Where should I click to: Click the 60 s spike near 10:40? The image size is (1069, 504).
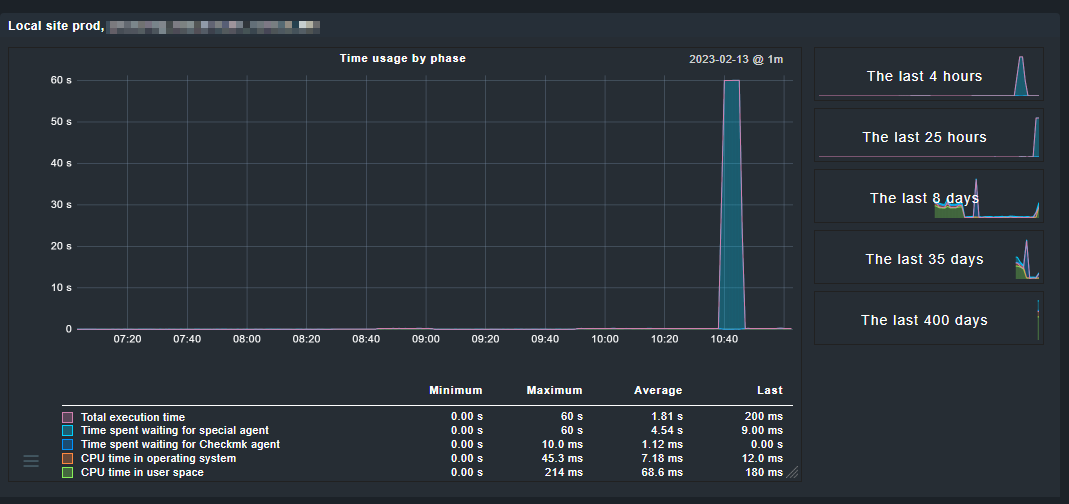(732, 200)
